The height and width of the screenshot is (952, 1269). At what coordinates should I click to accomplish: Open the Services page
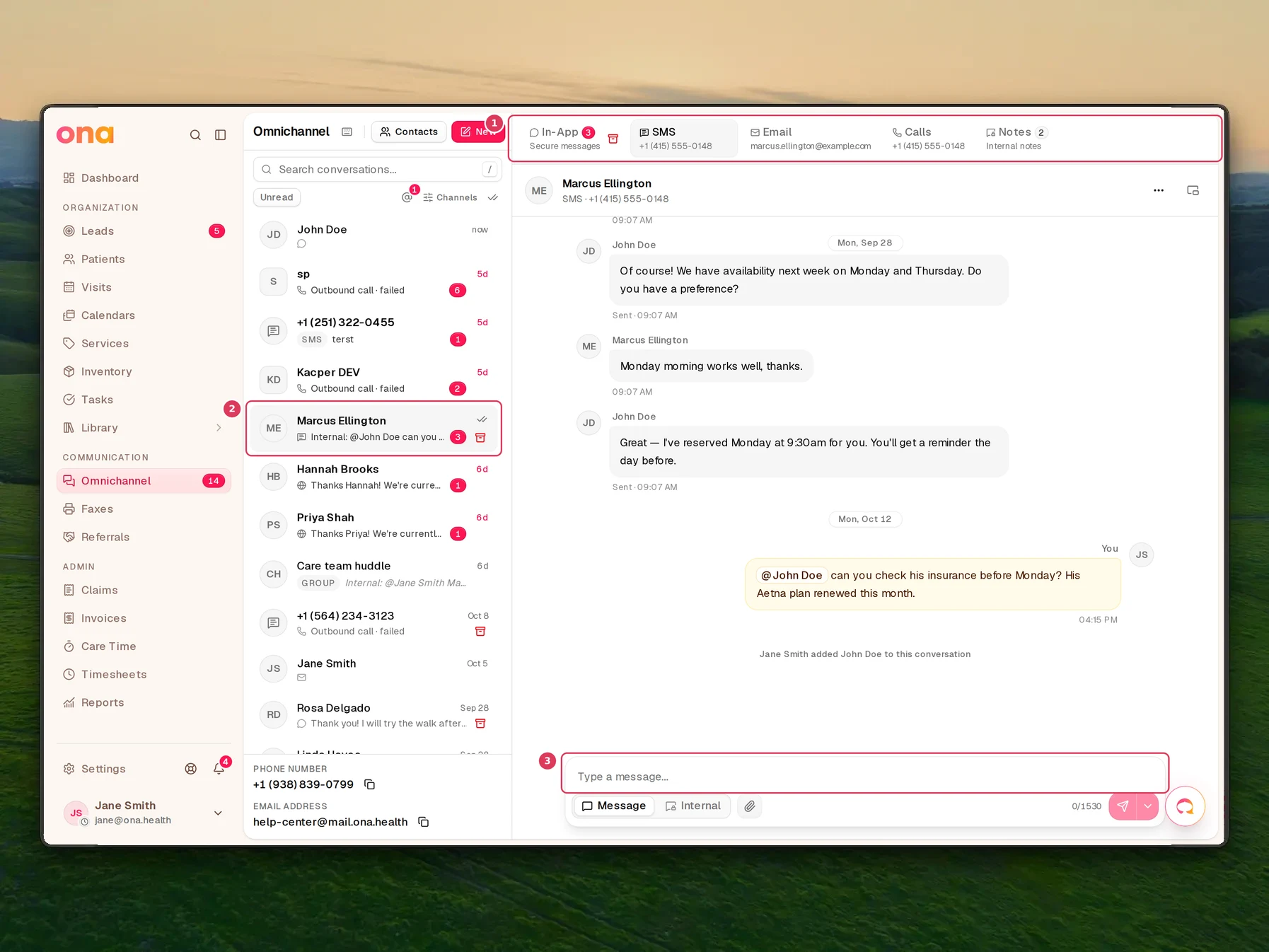[144, 344]
